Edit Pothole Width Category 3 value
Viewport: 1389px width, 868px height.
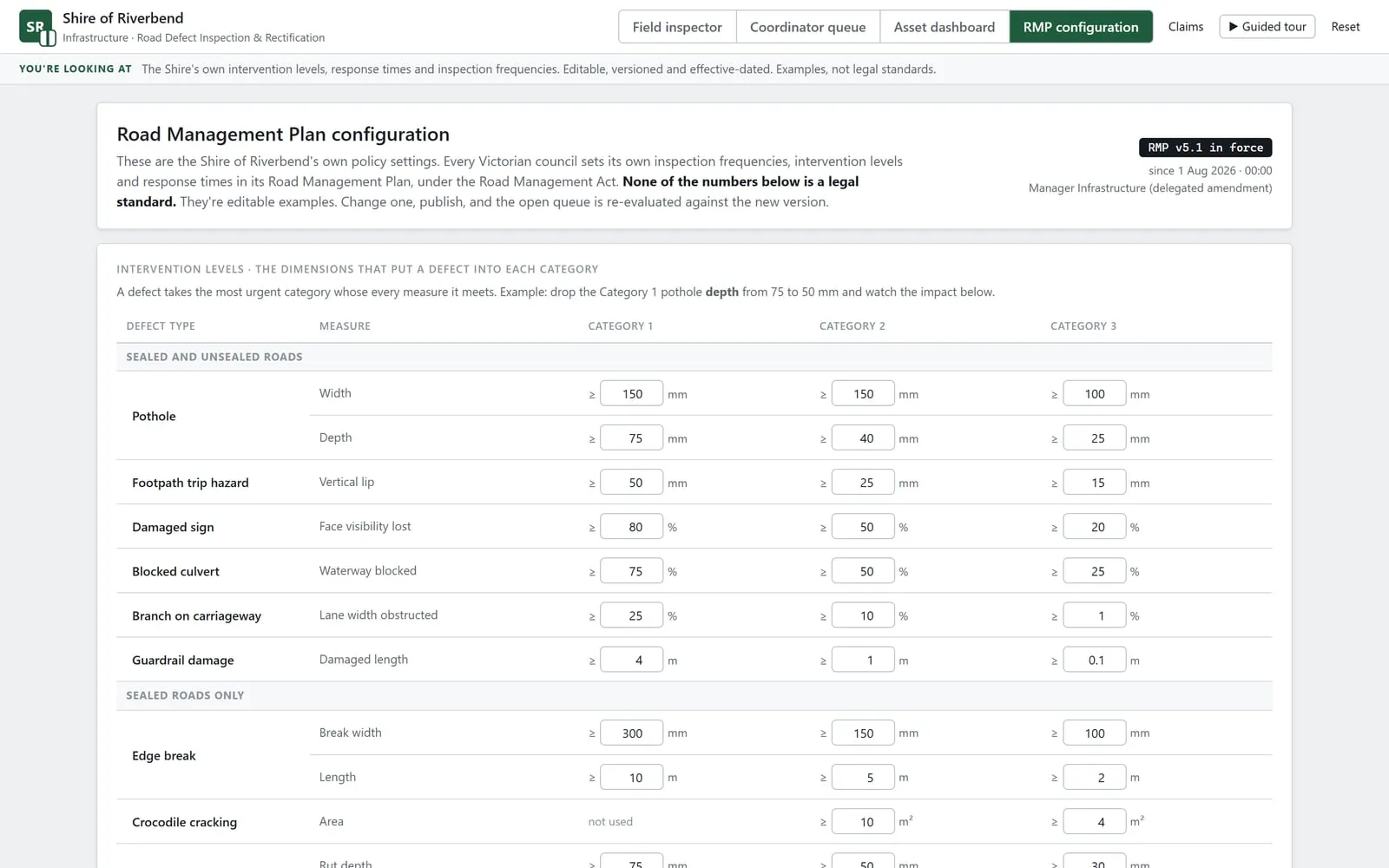pos(1094,394)
